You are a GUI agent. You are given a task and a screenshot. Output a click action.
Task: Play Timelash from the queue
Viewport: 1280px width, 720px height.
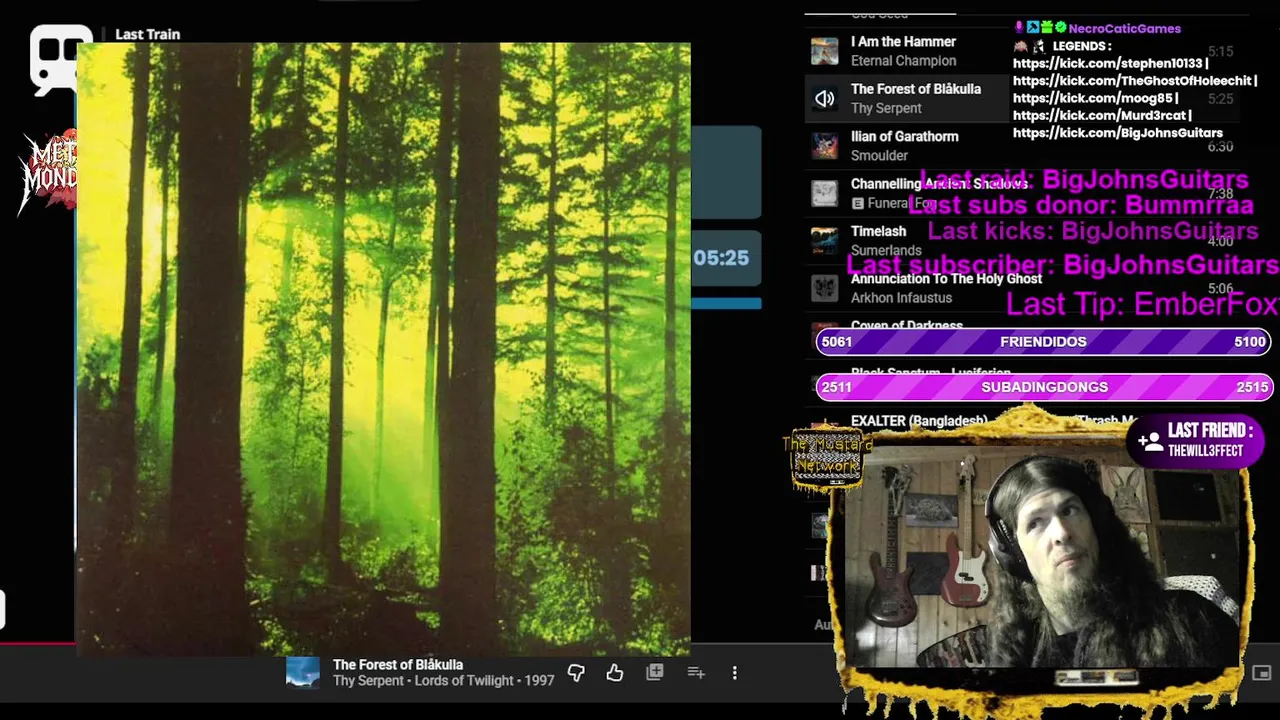pos(878,231)
